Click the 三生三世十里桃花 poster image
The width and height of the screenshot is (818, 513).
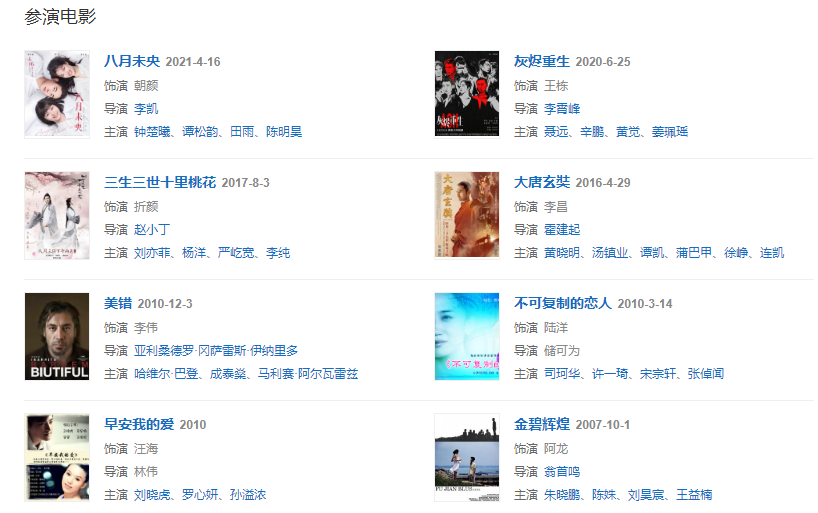[57, 216]
